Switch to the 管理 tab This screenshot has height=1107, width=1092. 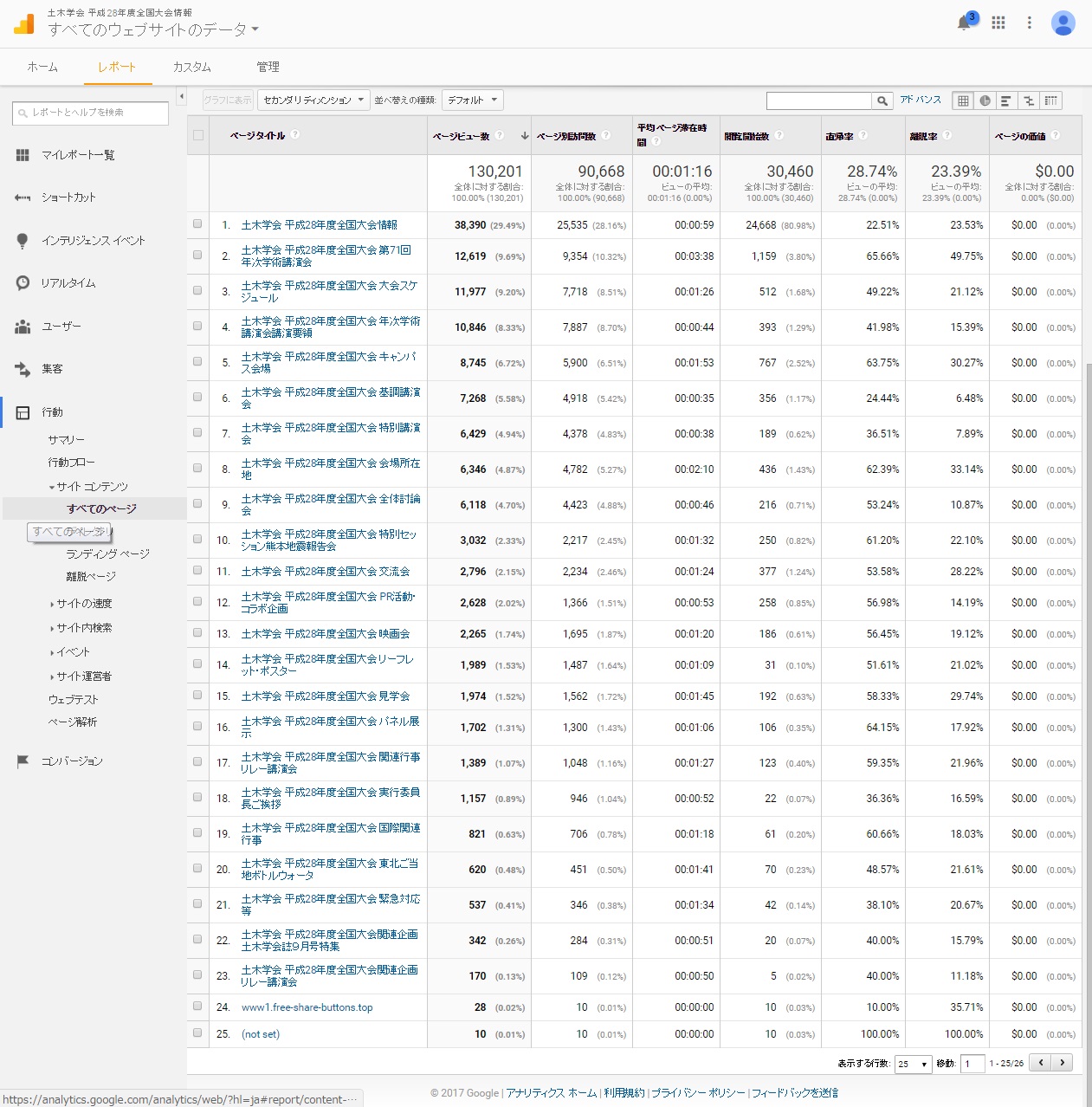[268, 67]
